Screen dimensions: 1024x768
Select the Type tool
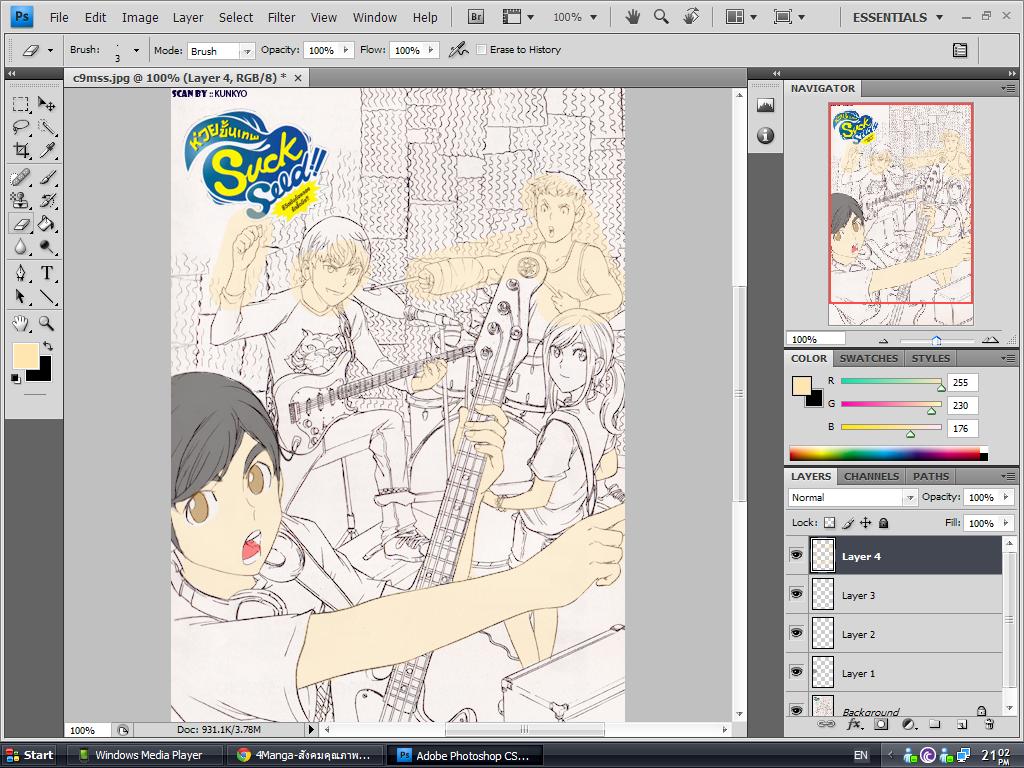46,273
